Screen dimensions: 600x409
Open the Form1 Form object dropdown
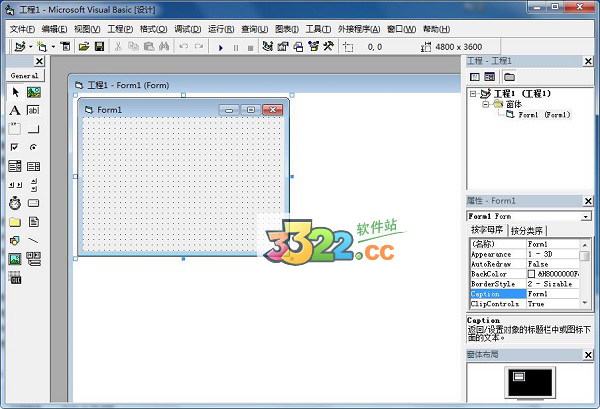pos(585,217)
